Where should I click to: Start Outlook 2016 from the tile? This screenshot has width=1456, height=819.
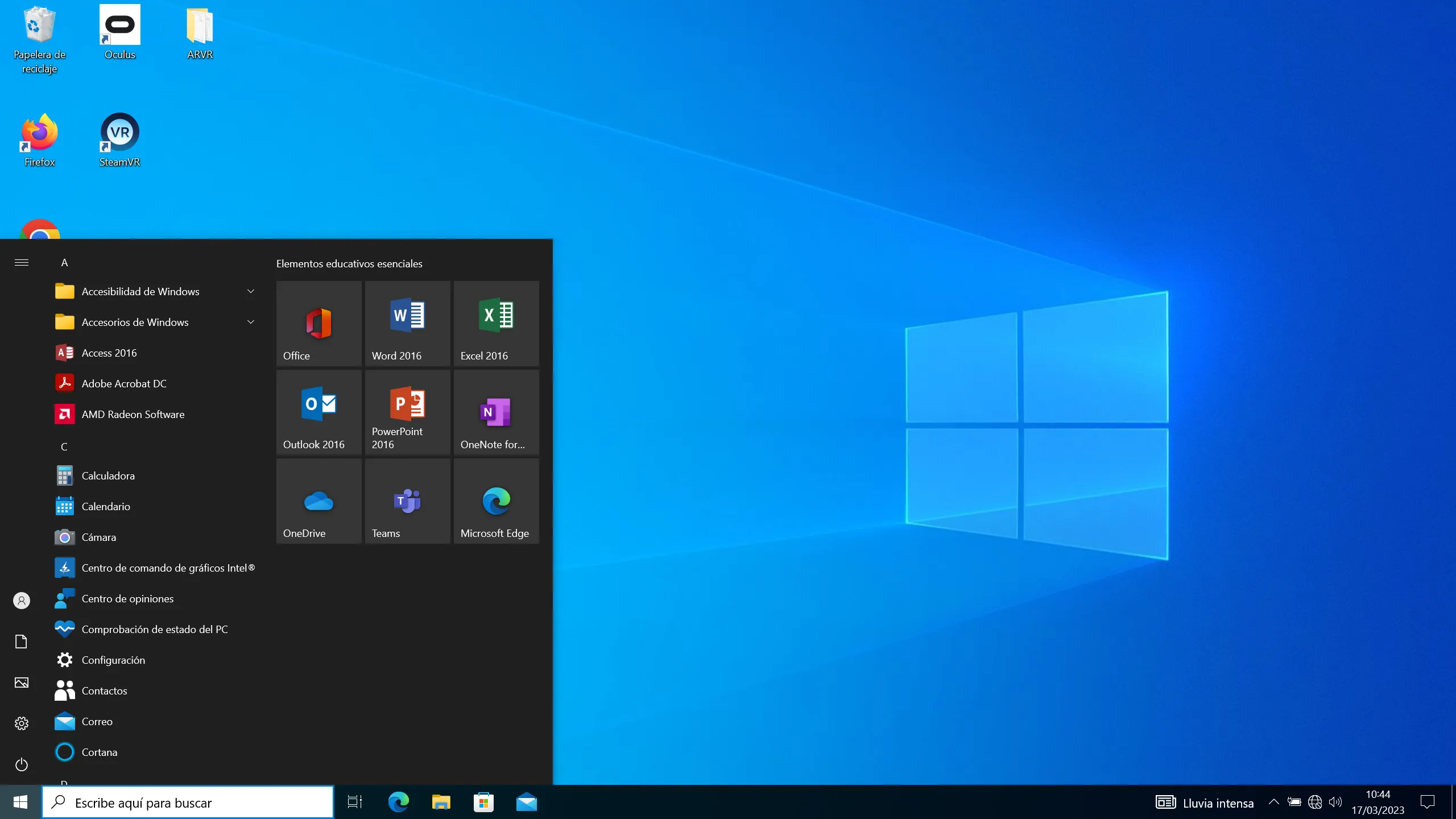319,412
